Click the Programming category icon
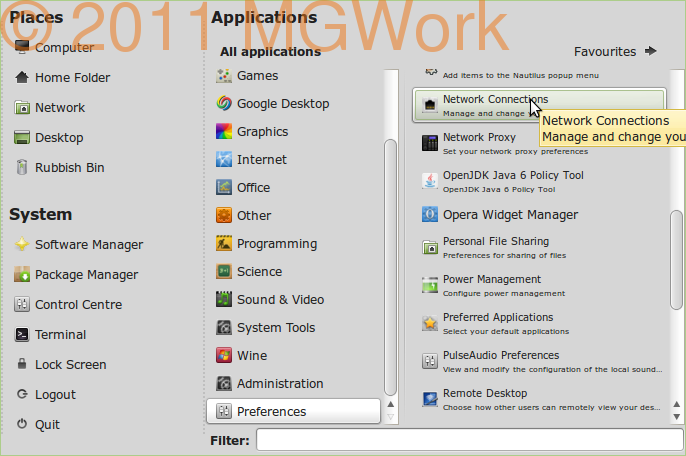 pos(224,243)
